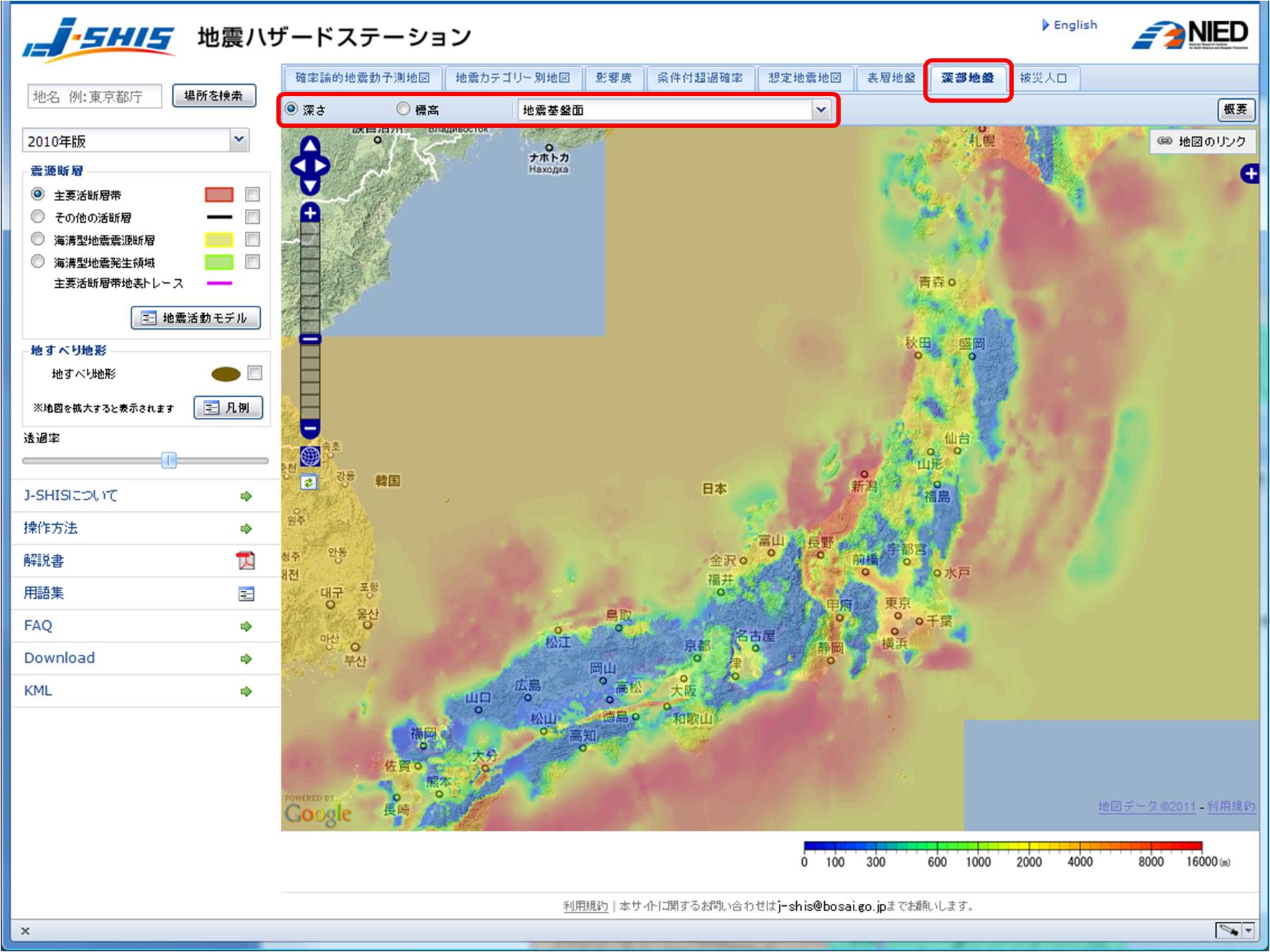This screenshot has width=1270, height=952.
Task: Open the 2010年版 year dropdown
Action: pos(240,141)
